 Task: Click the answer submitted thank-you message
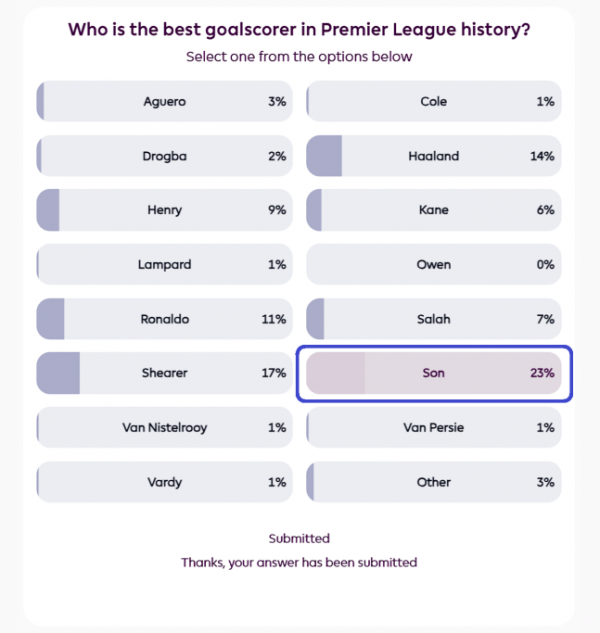[299, 562]
